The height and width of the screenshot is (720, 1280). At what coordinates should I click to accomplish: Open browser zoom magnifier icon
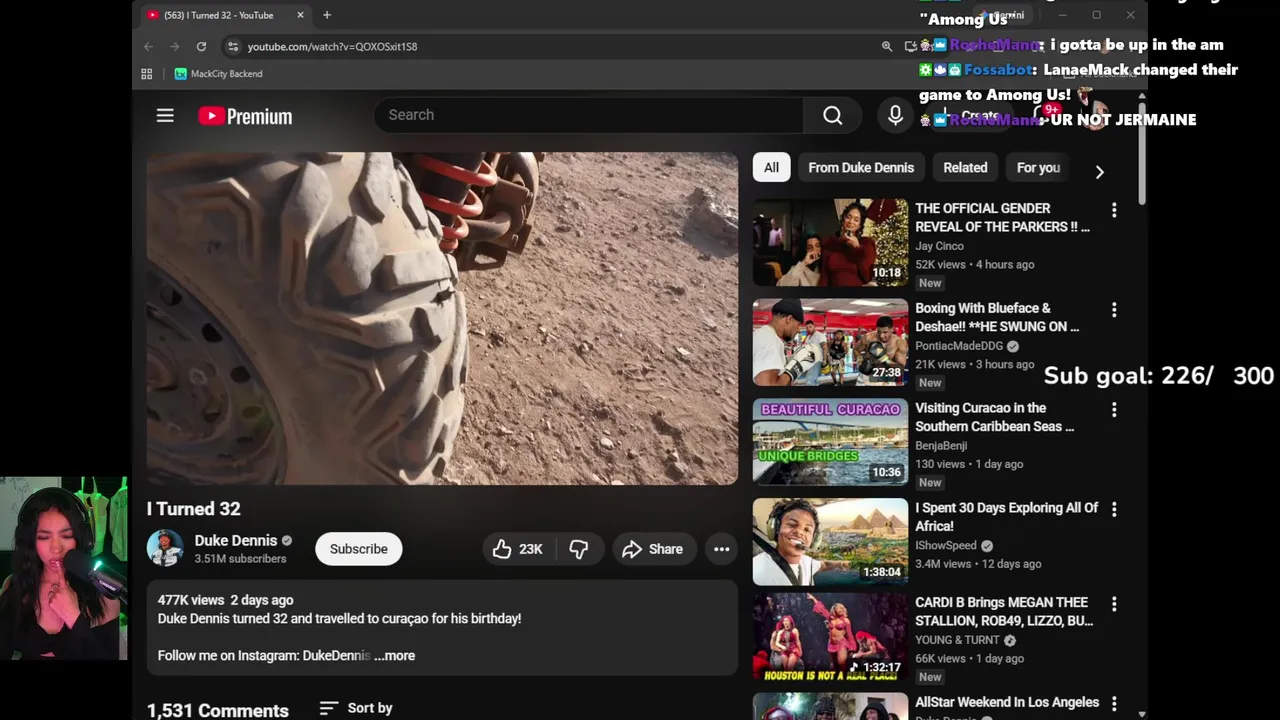point(886,46)
